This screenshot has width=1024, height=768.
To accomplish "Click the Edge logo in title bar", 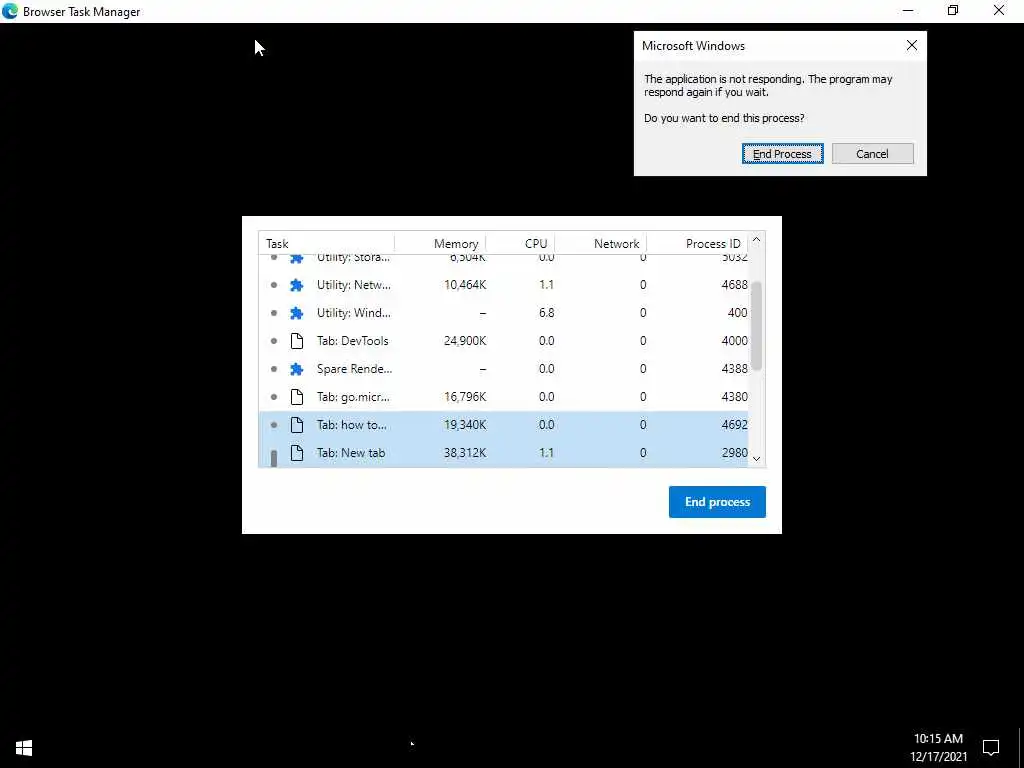I will pos(10,11).
